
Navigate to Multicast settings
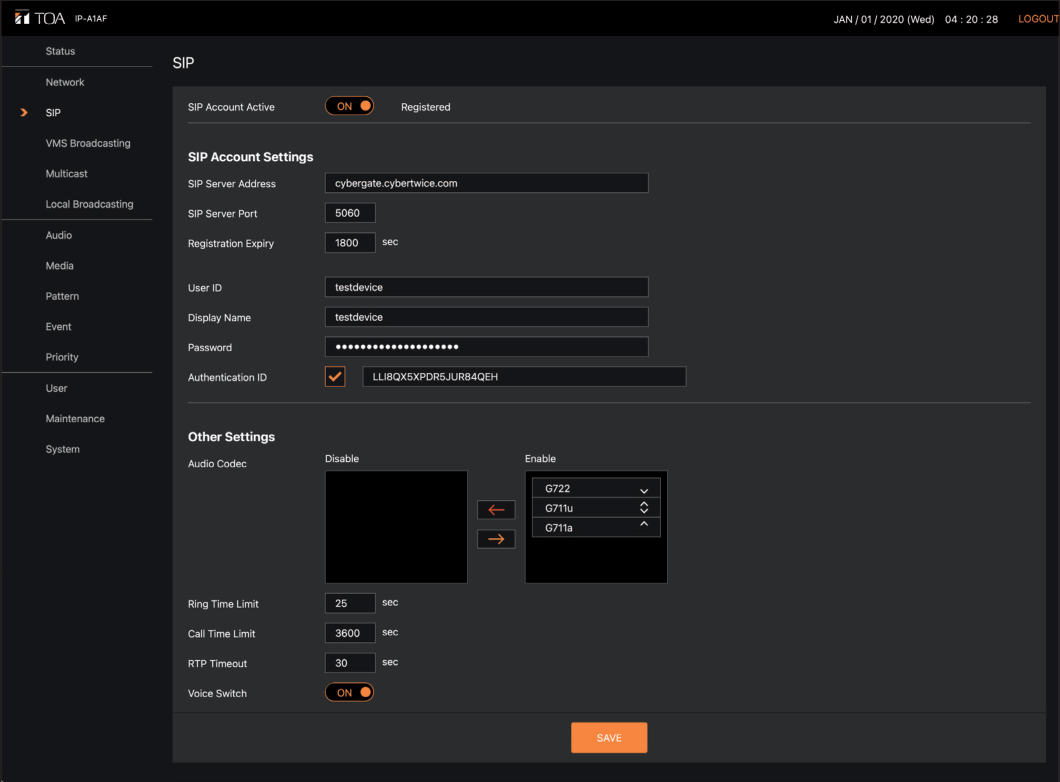(68, 173)
